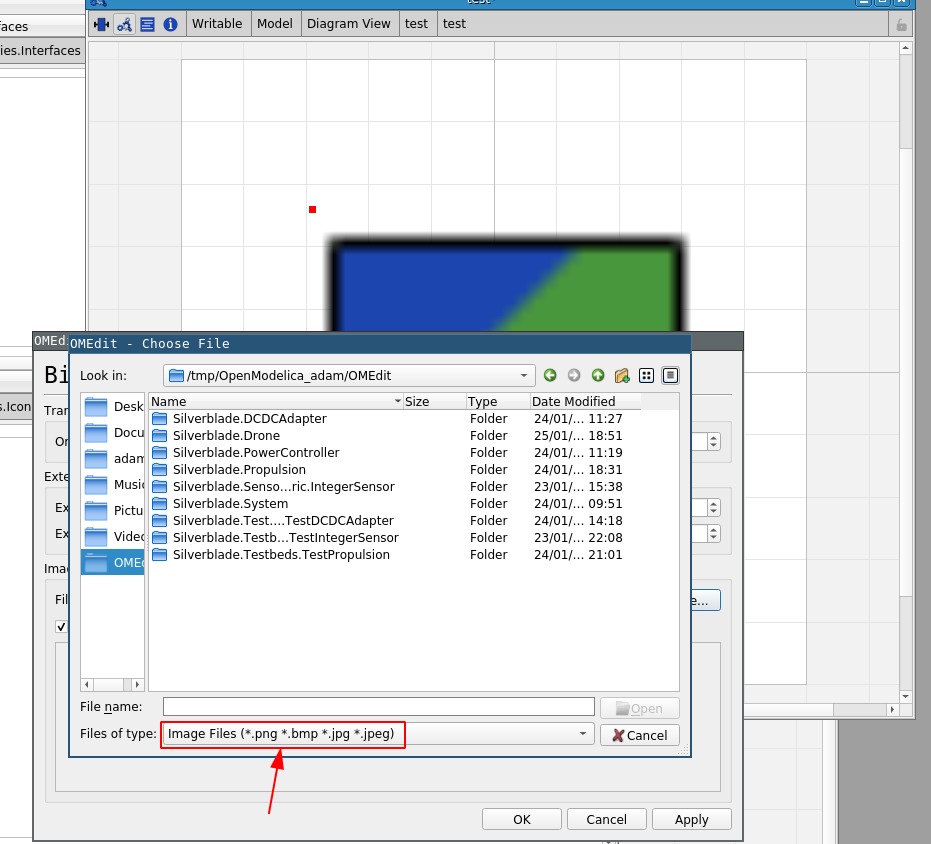This screenshot has width=931, height=844.
Task: Toggle the checked checkbox in the Image section
Action: 61,627
